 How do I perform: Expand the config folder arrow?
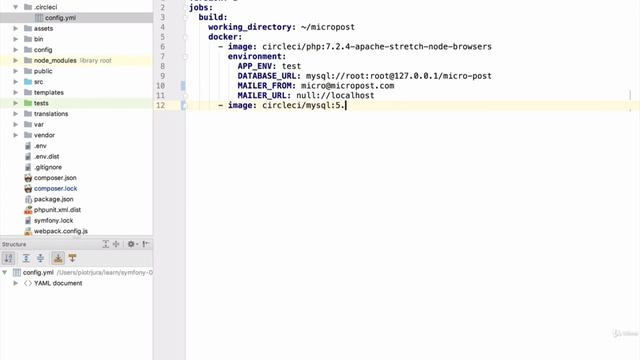coord(16,49)
